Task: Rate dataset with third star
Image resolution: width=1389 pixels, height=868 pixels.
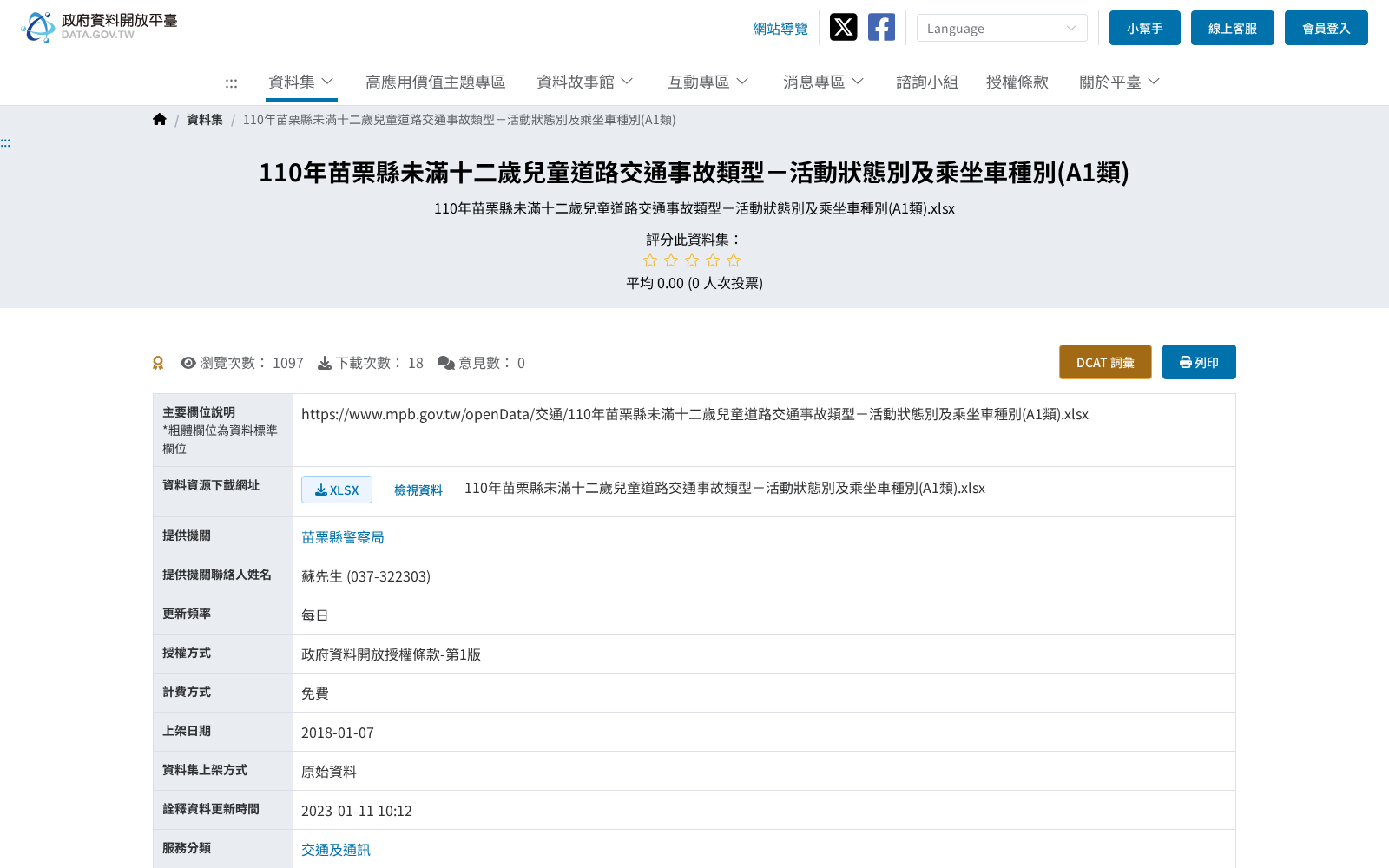Action: 692,260
